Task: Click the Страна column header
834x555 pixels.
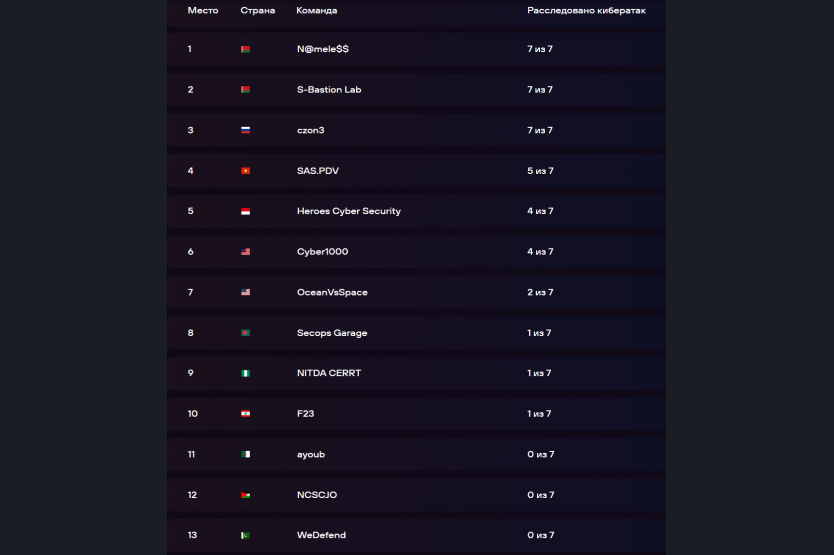Action: pyautogui.click(x=257, y=11)
